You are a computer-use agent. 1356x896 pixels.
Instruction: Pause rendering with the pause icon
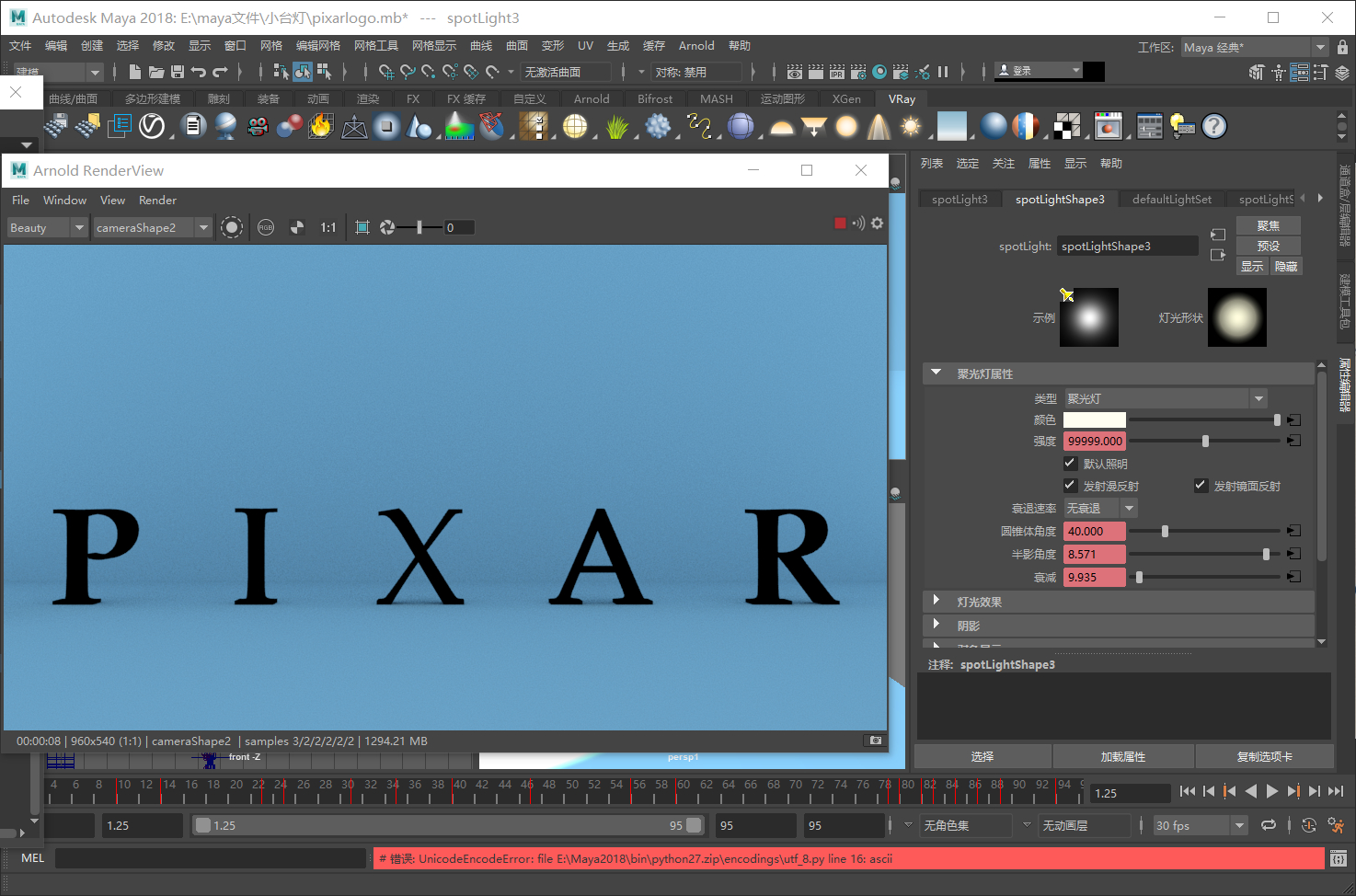tap(943, 72)
